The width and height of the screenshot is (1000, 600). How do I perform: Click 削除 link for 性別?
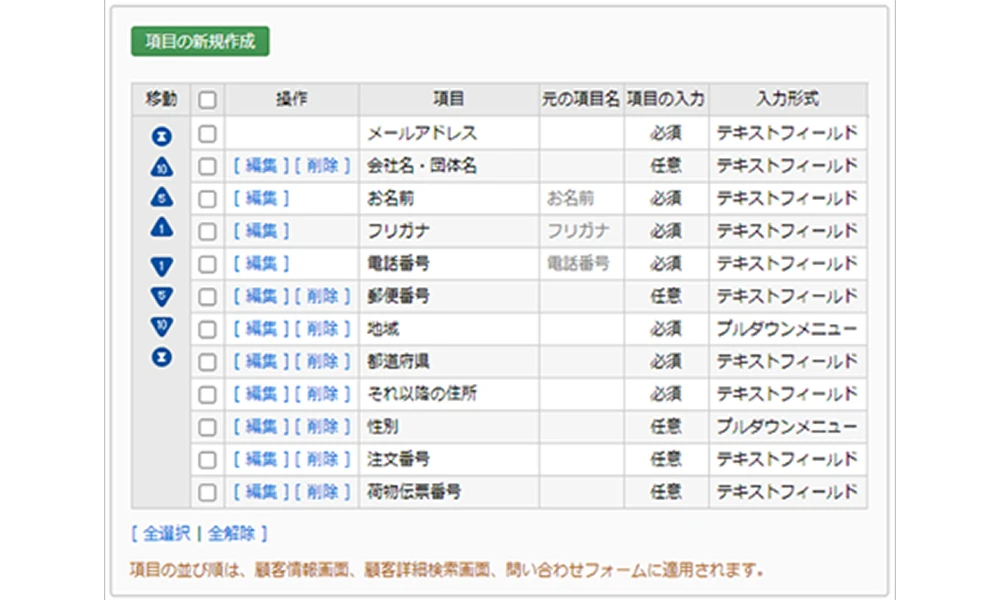pyautogui.click(x=322, y=427)
